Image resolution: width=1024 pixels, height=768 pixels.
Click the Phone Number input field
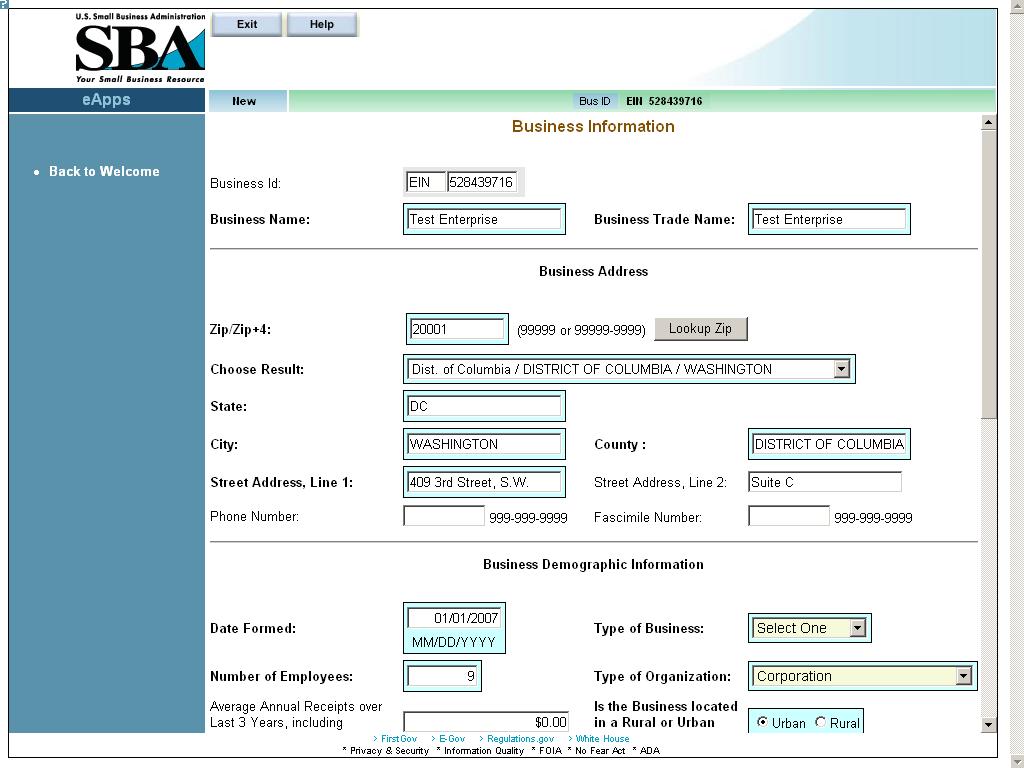coord(444,516)
